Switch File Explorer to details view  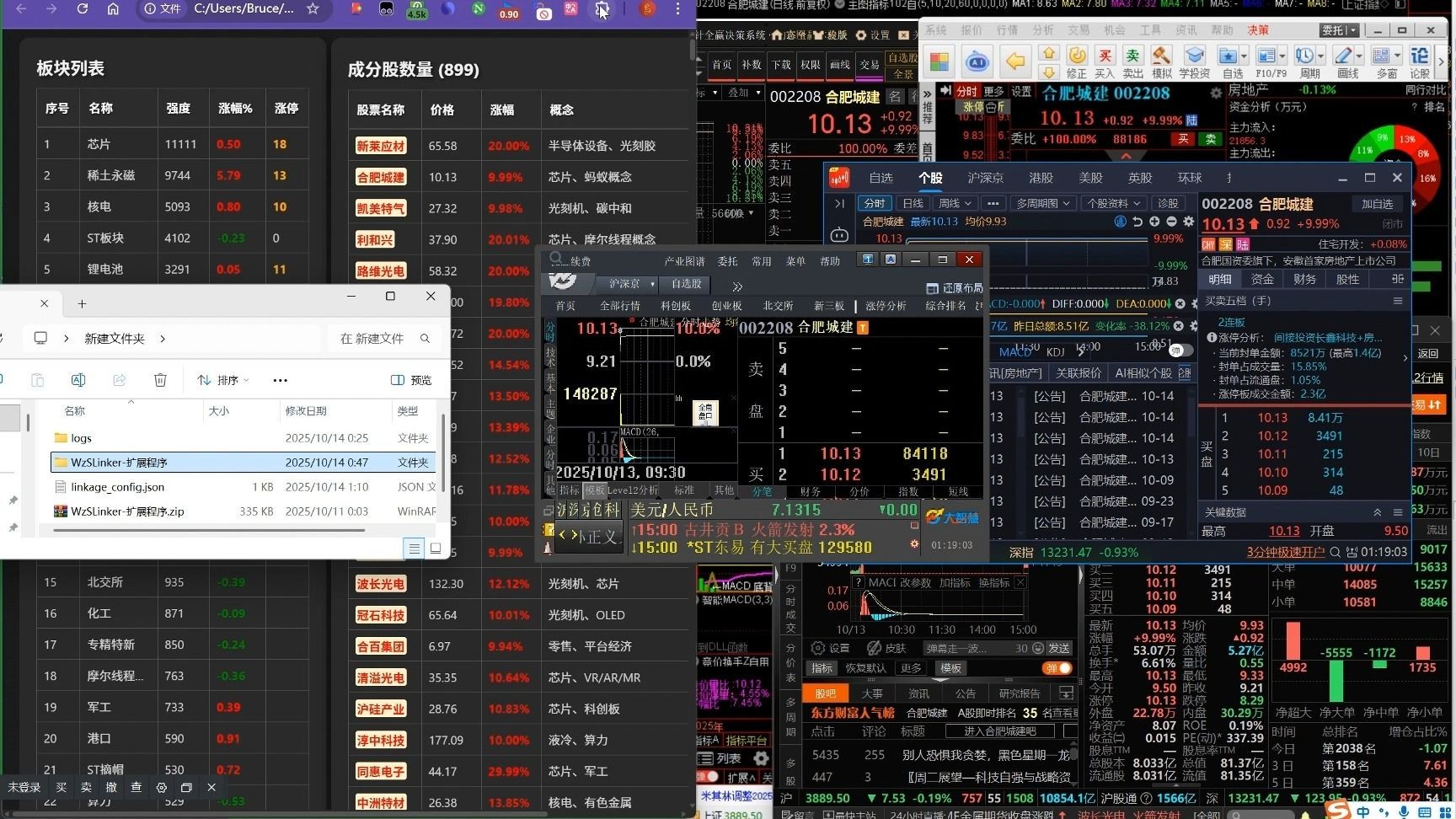click(x=414, y=549)
